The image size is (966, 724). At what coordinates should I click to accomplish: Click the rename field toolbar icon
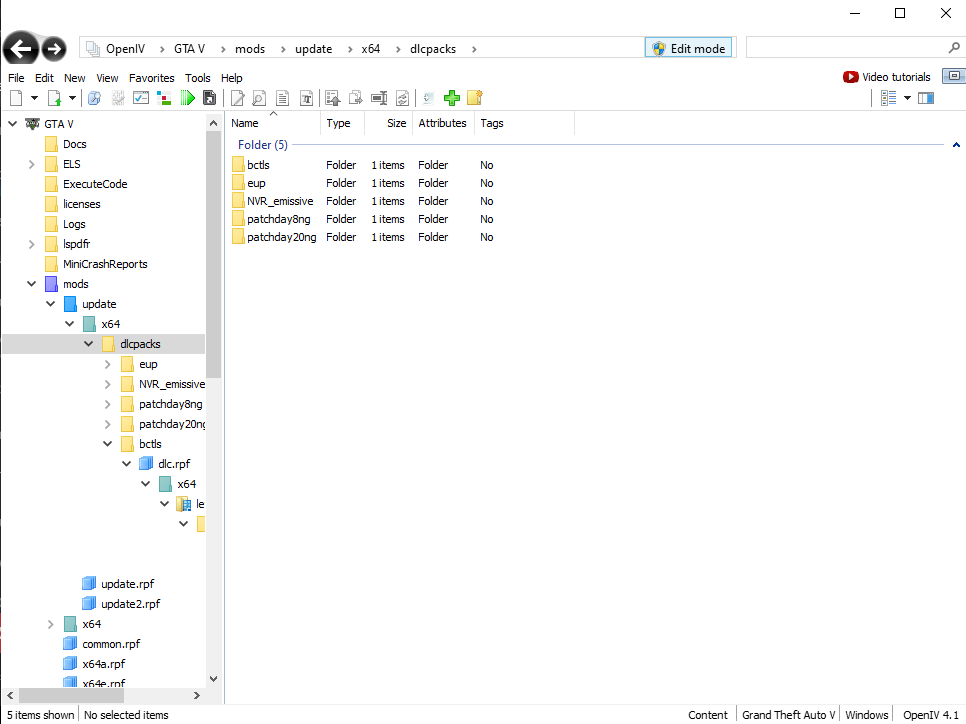pyautogui.click(x=379, y=97)
